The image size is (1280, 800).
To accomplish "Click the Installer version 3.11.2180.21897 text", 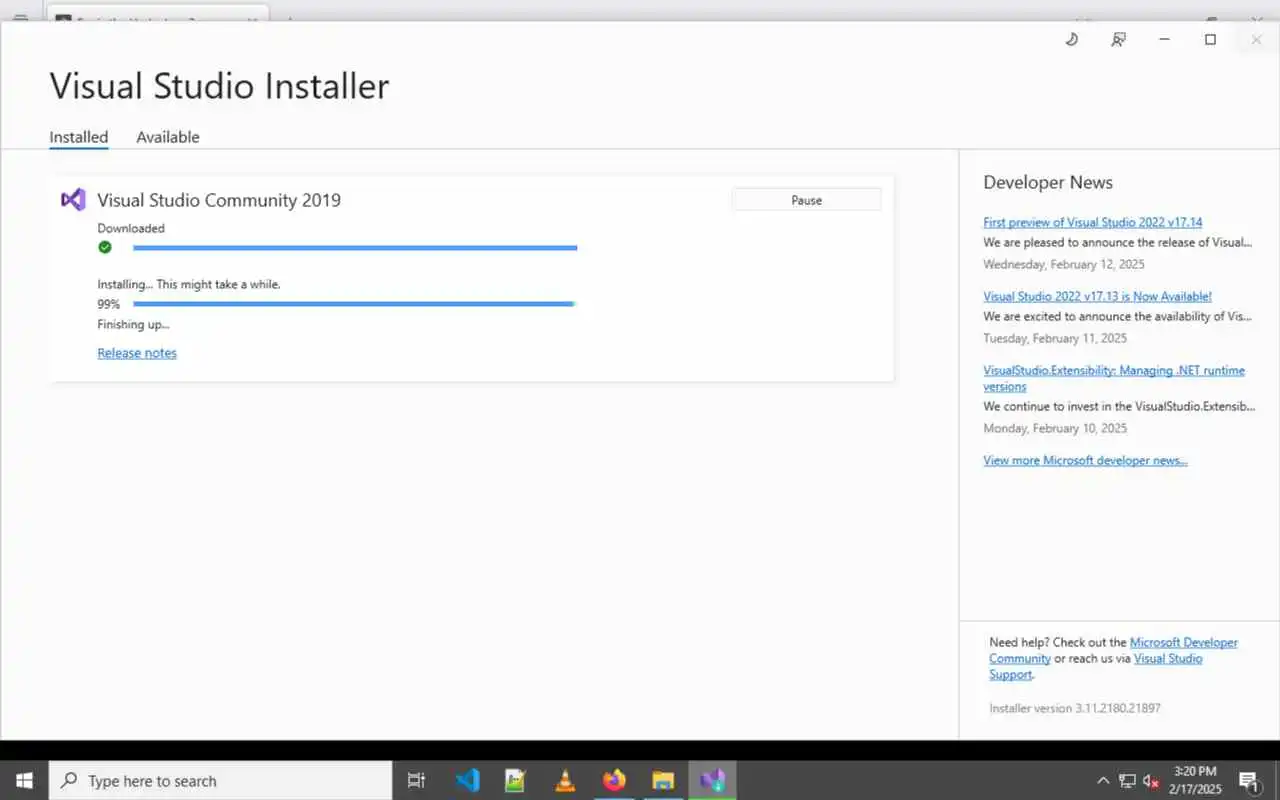I will 1075,708.
